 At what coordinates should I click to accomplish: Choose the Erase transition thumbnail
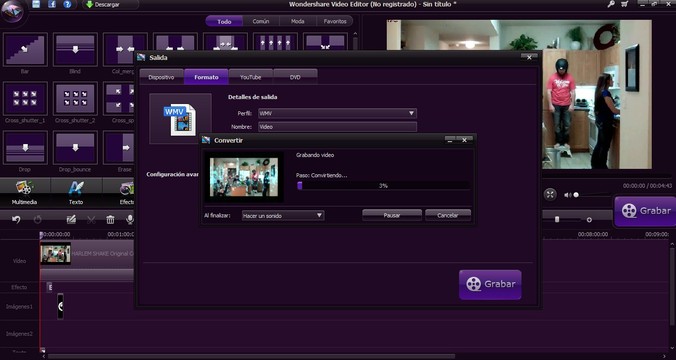coord(119,148)
